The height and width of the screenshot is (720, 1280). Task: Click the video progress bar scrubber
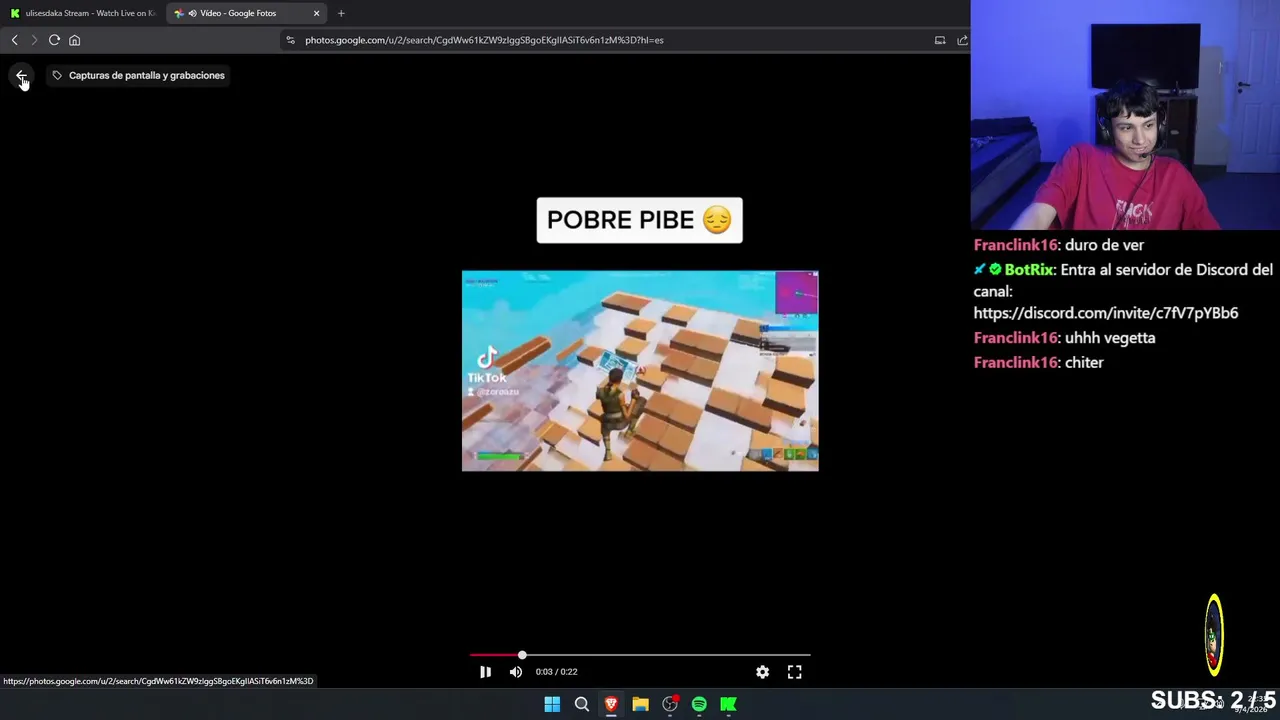pyautogui.click(x=522, y=655)
